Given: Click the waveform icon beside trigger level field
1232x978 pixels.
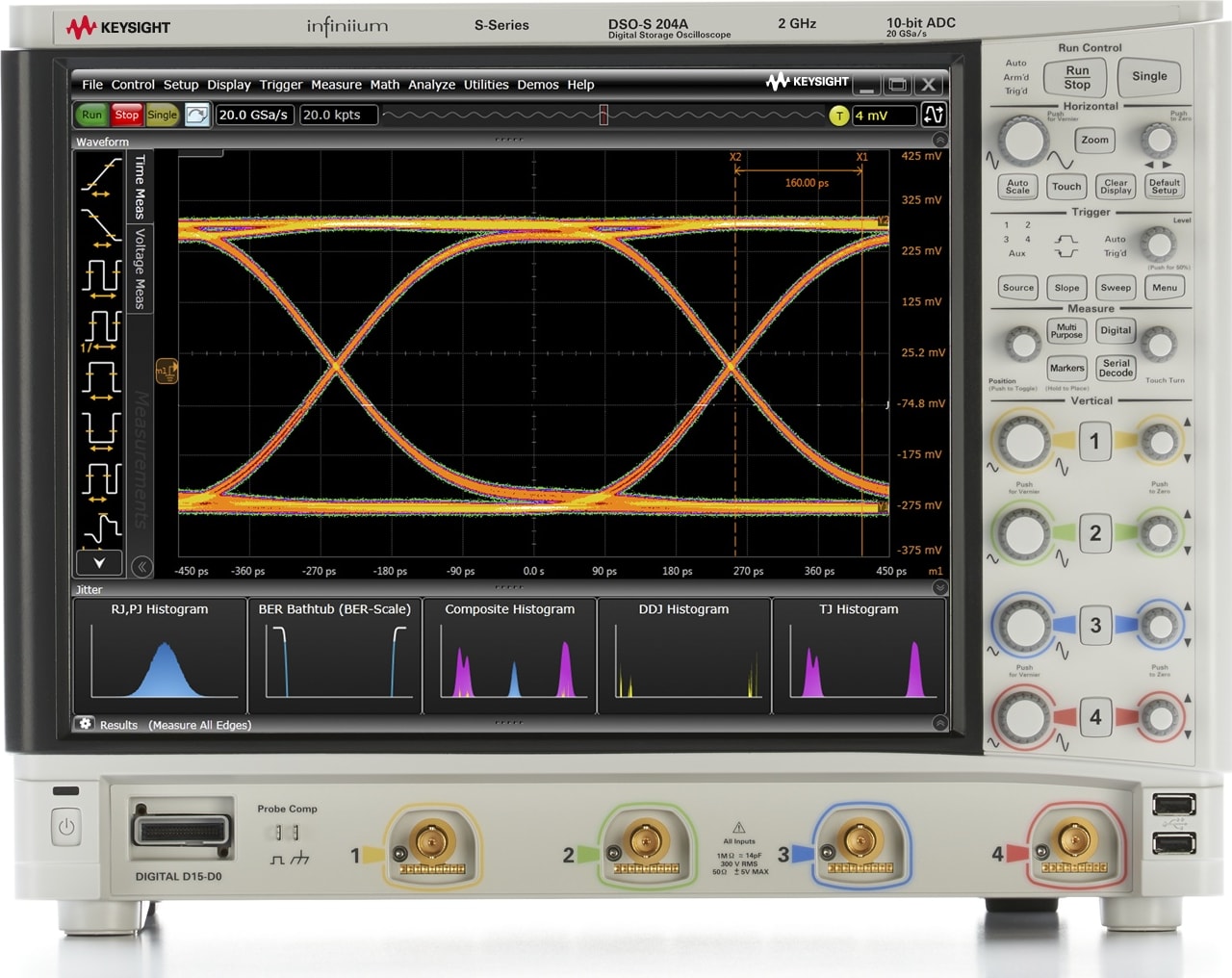Looking at the screenshot, I should coord(933,115).
